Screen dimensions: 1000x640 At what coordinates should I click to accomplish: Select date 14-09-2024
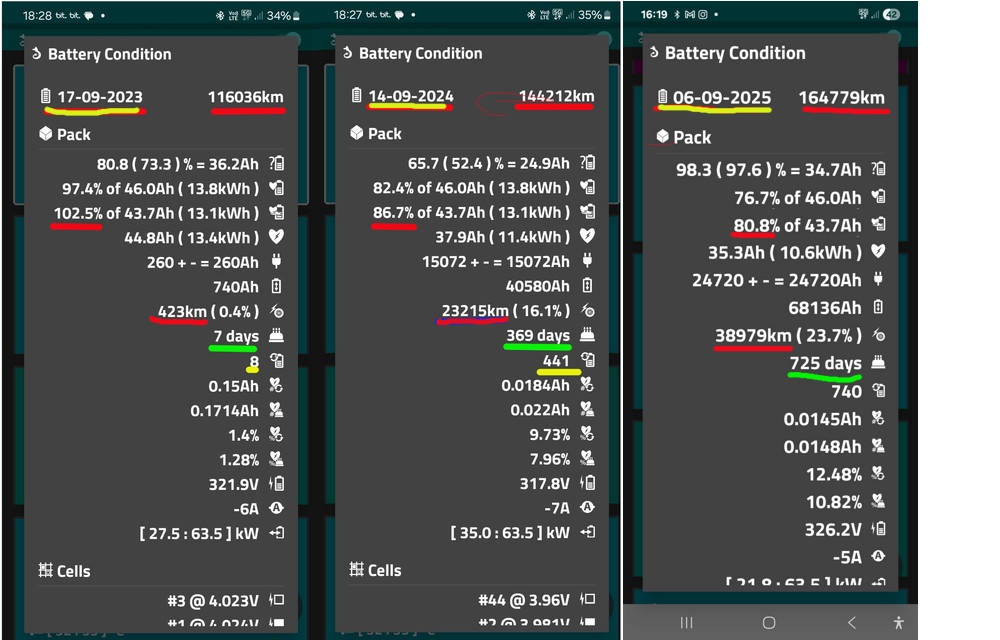[x=411, y=96]
